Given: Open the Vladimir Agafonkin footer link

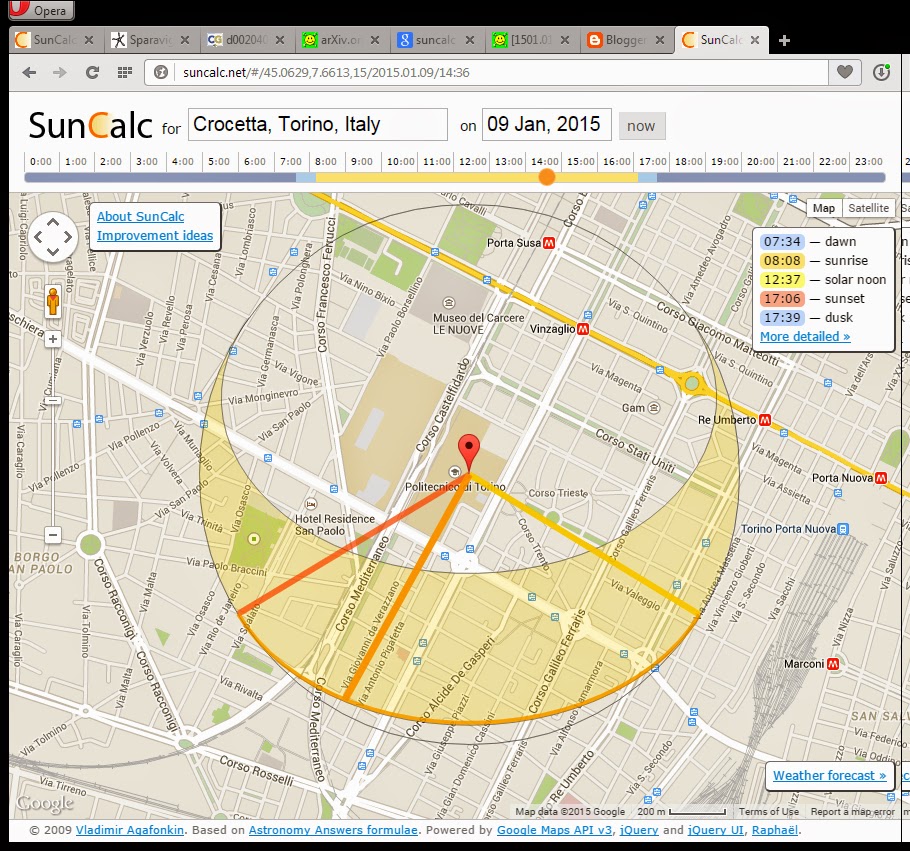Looking at the screenshot, I should click(x=130, y=830).
